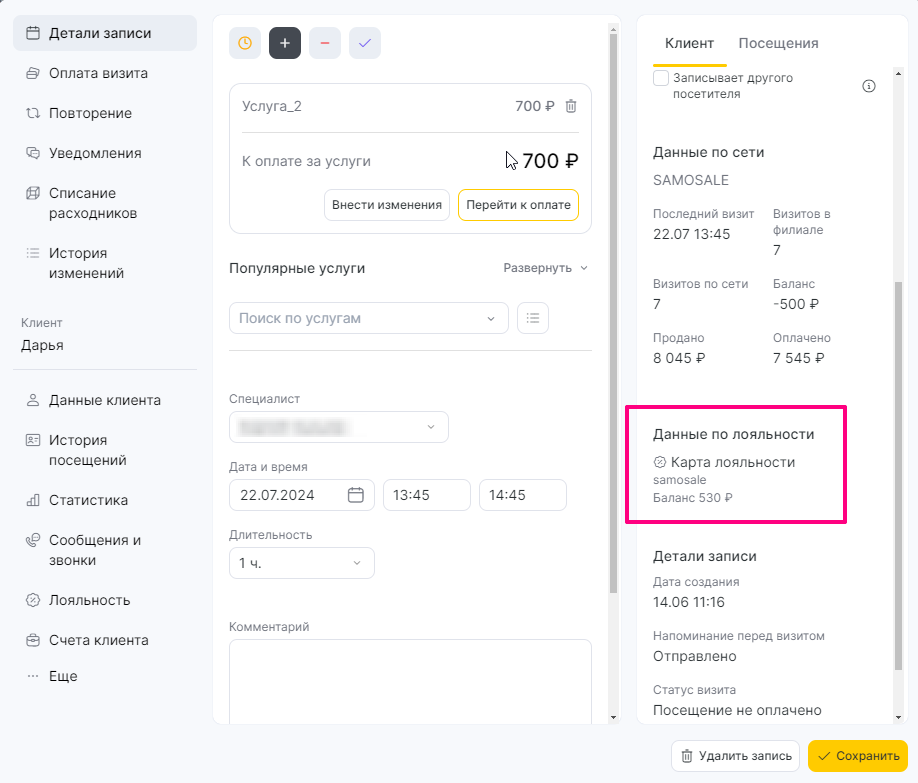Open the Специалист dropdown

coord(338,427)
